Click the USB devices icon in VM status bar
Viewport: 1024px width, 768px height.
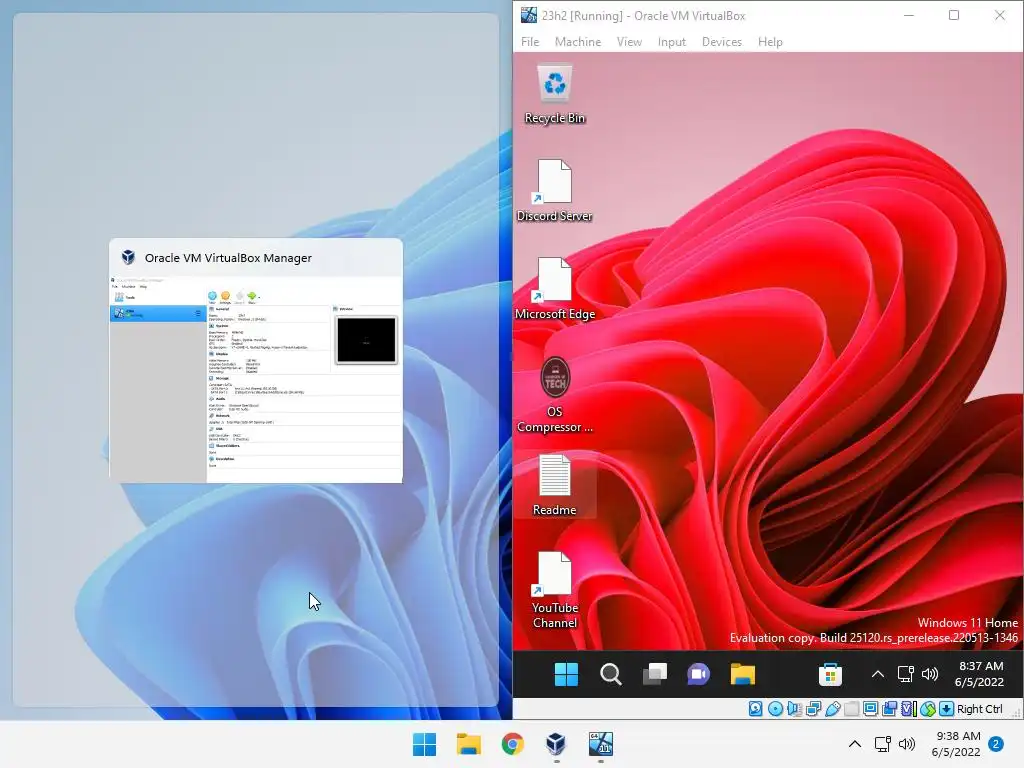[833, 709]
